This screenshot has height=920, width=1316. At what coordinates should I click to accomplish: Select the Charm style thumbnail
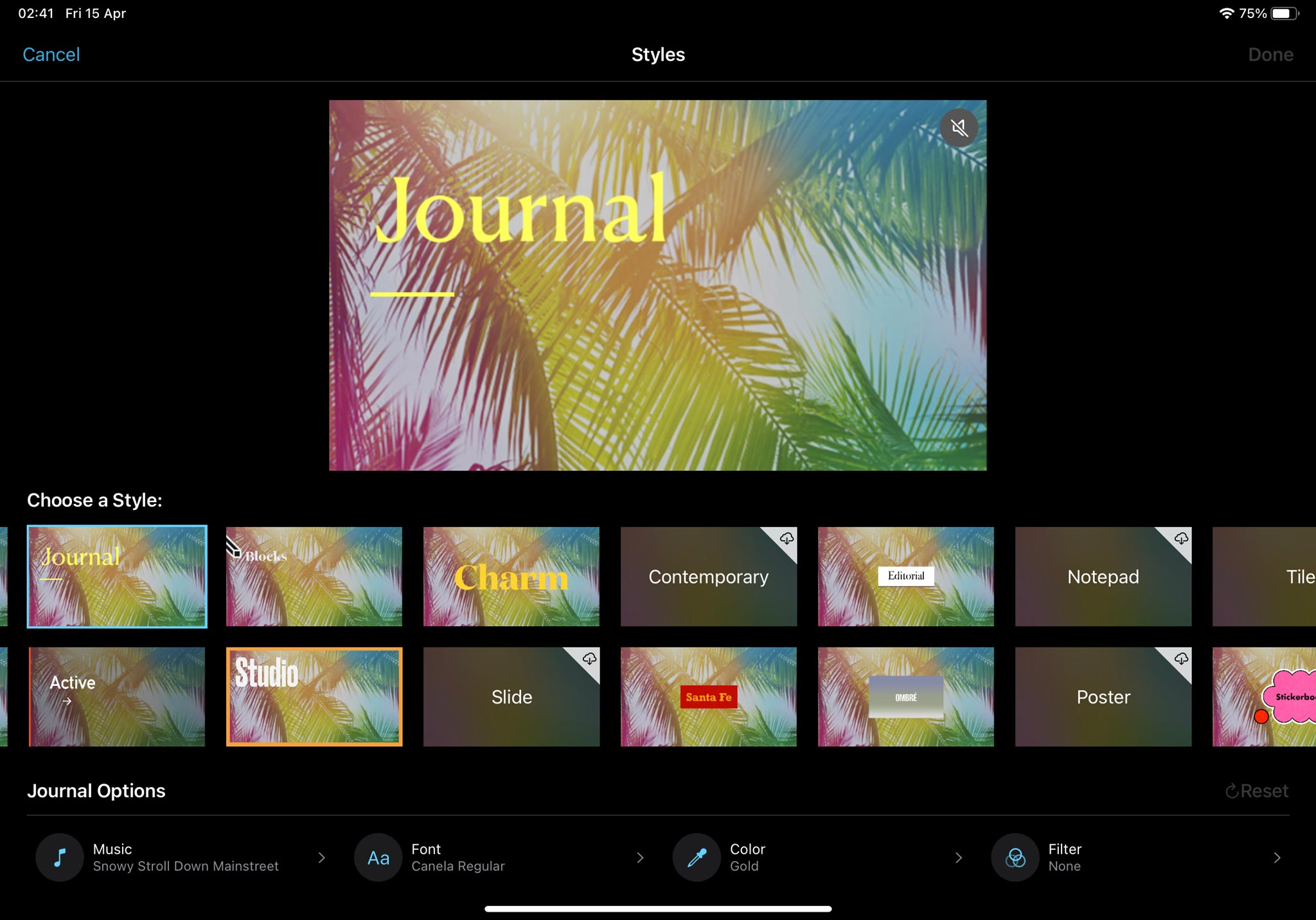(511, 575)
